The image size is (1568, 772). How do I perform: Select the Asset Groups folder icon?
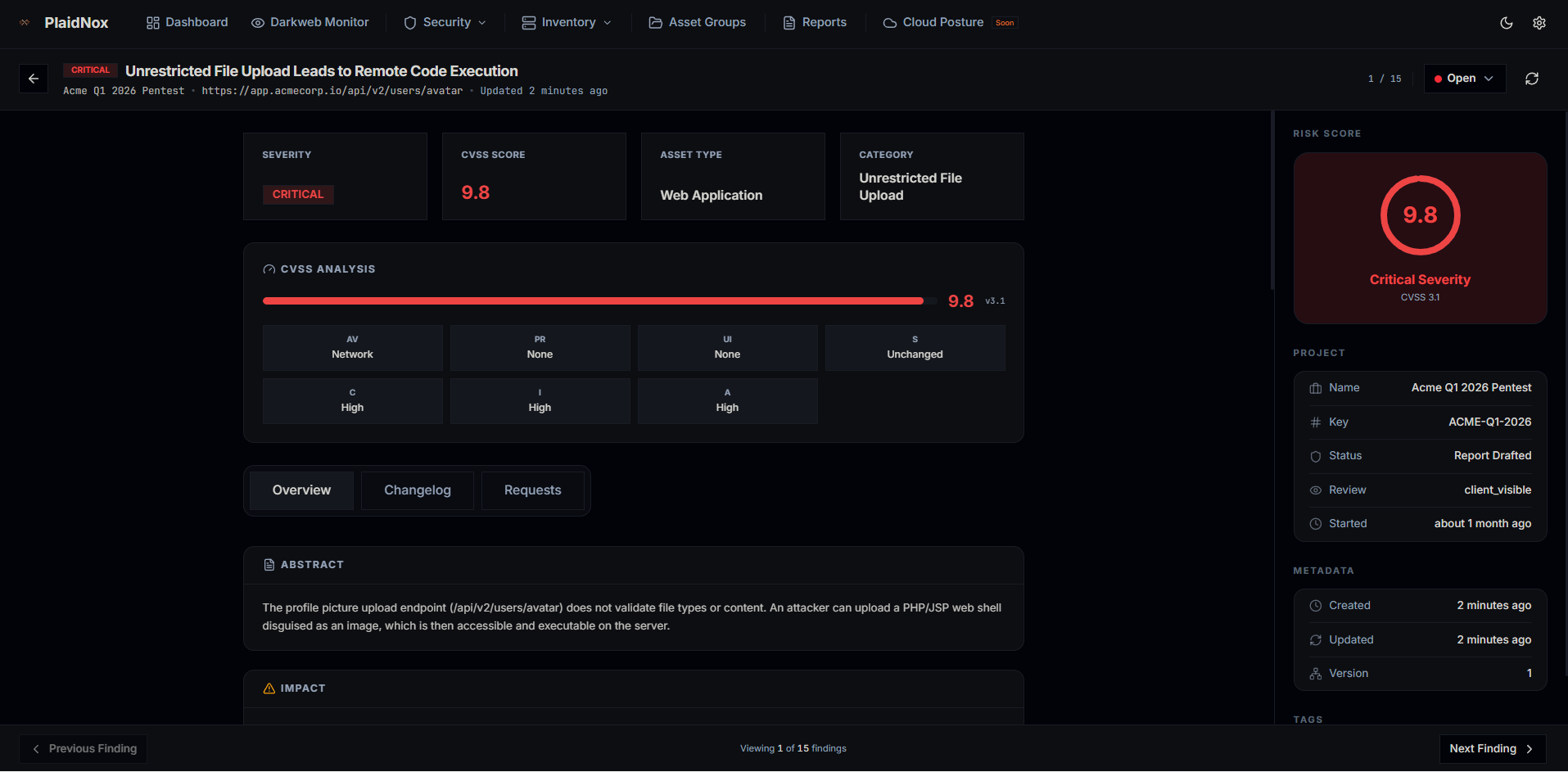click(x=654, y=22)
